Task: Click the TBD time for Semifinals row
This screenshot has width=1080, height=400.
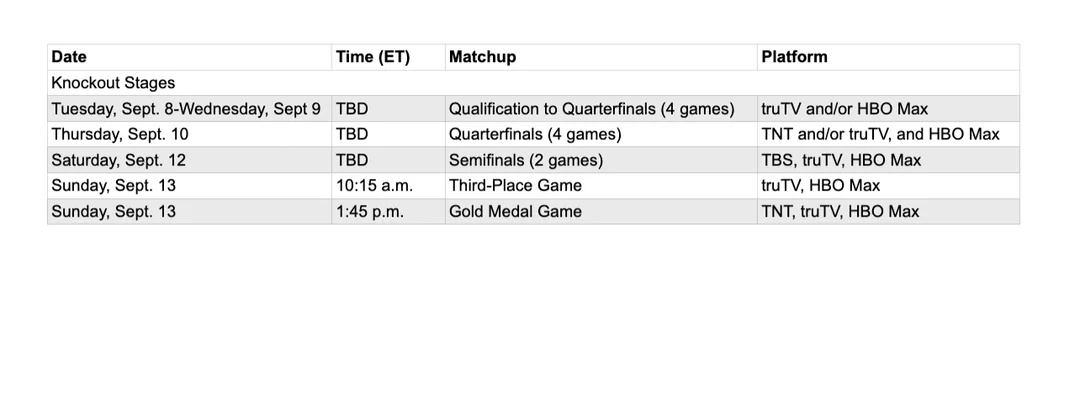Action: (388, 160)
